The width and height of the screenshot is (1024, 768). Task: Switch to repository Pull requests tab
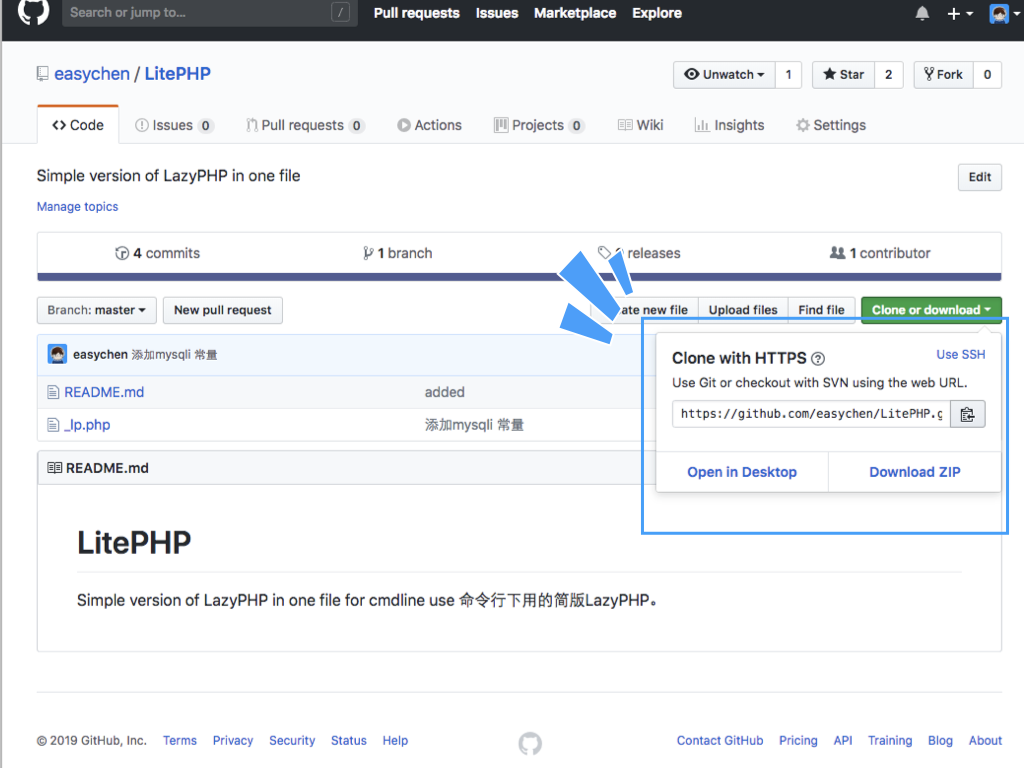pyautogui.click(x=304, y=125)
